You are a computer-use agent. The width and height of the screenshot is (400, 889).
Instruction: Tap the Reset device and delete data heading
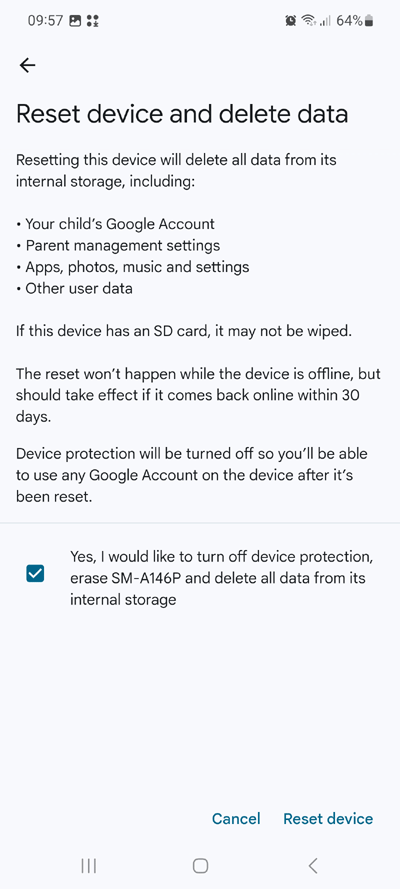pyautogui.click(x=182, y=114)
